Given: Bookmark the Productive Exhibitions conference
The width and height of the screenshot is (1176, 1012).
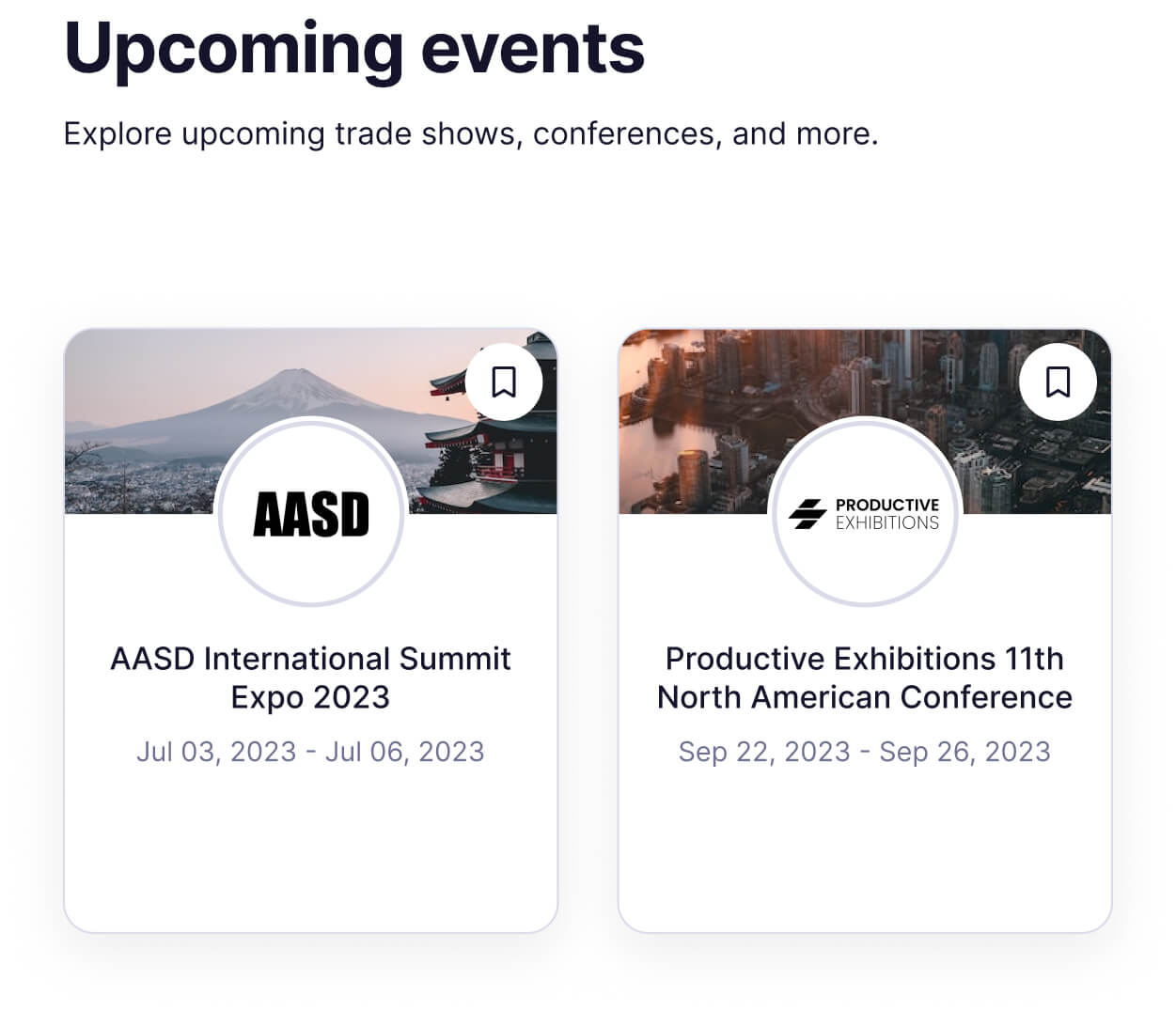Looking at the screenshot, I should click(x=1058, y=382).
